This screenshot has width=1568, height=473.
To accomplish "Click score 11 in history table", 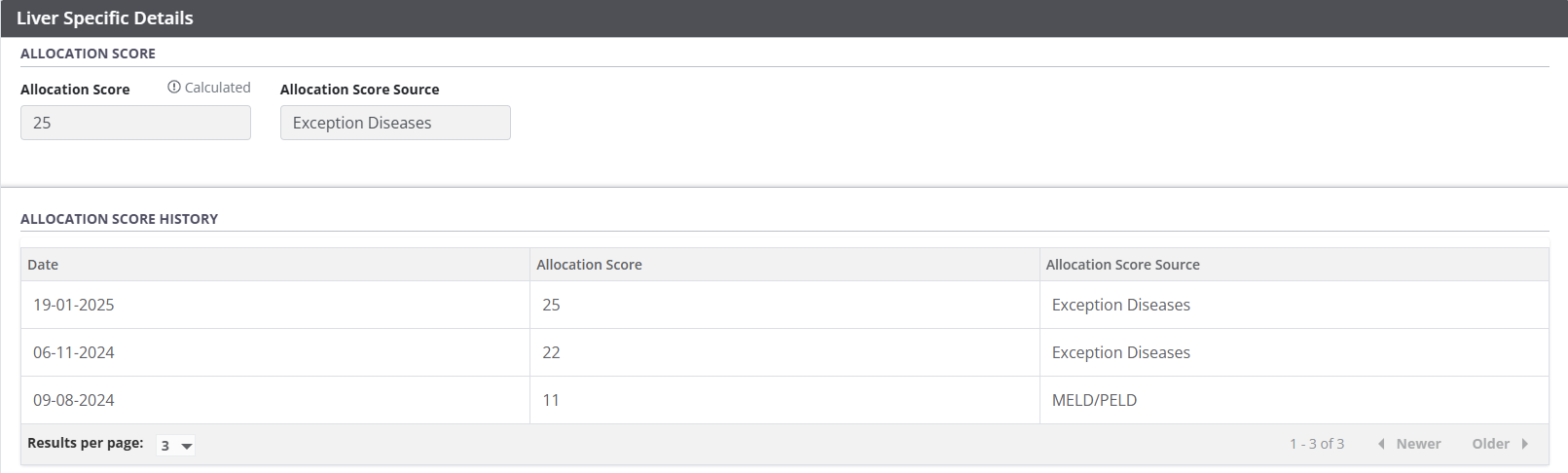I will [551, 400].
